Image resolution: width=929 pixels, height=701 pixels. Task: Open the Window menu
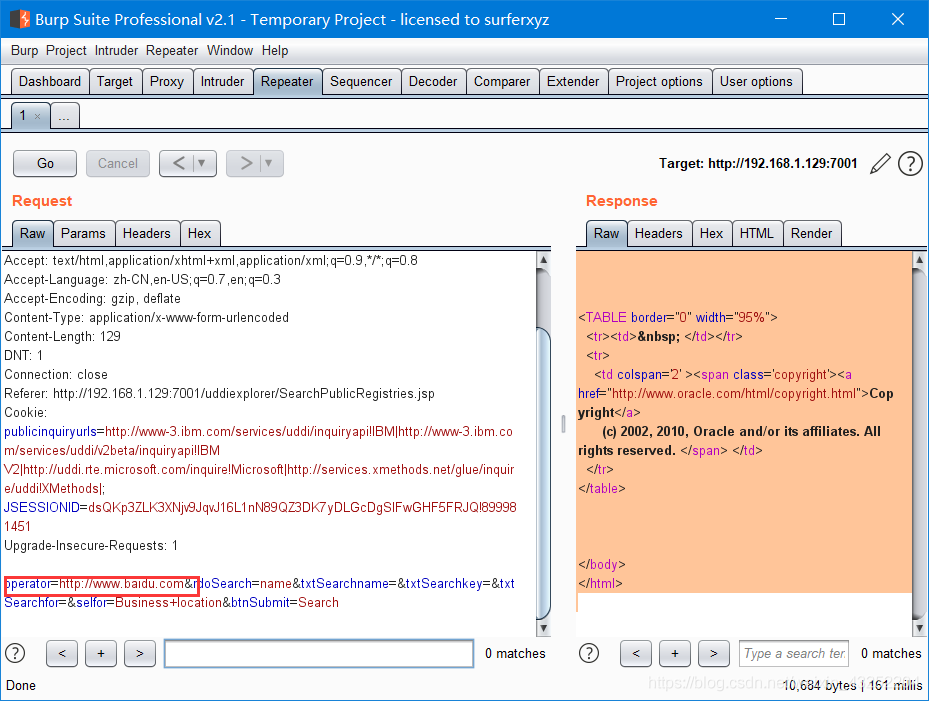[x=230, y=50]
